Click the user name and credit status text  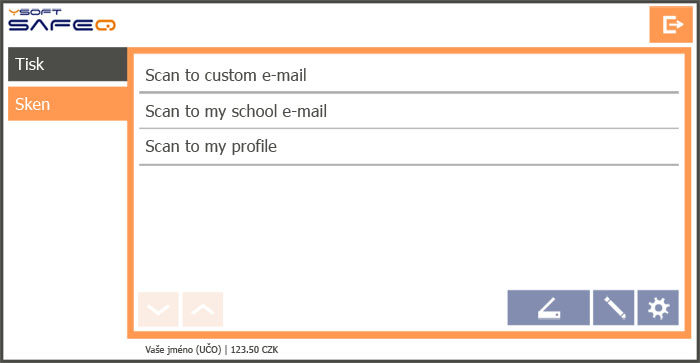211,350
